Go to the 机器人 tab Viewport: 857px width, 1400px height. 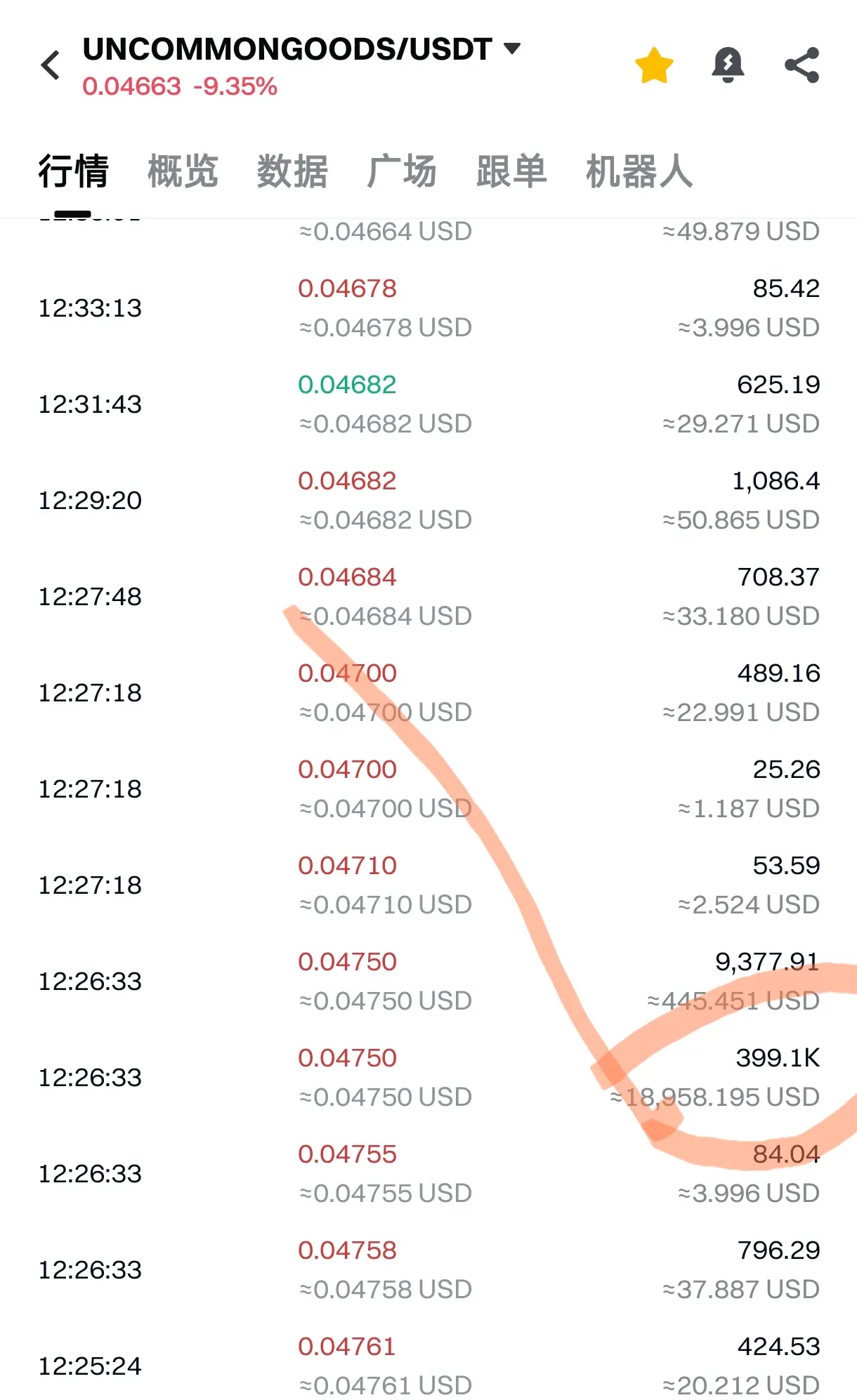[639, 171]
